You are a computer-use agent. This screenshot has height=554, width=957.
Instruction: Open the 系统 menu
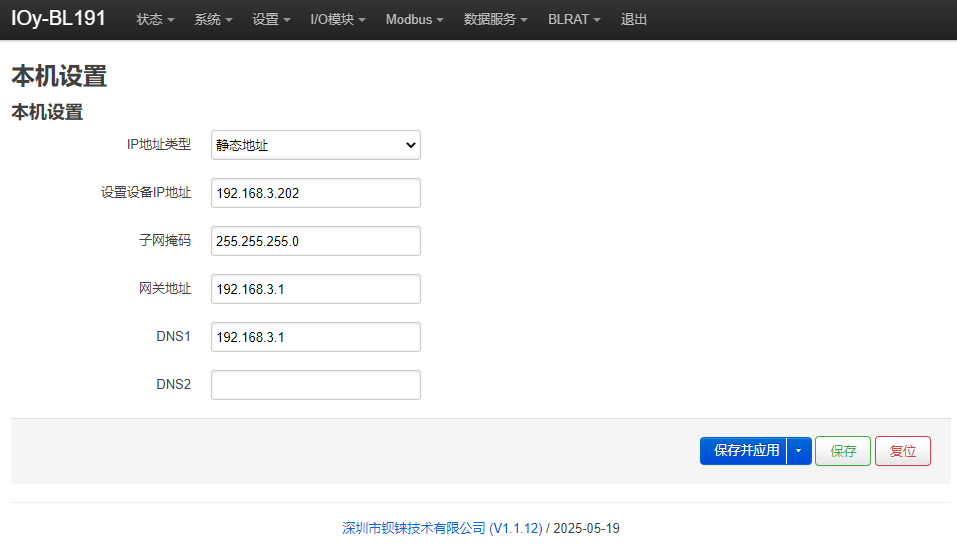pyautogui.click(x=213, y=20)
